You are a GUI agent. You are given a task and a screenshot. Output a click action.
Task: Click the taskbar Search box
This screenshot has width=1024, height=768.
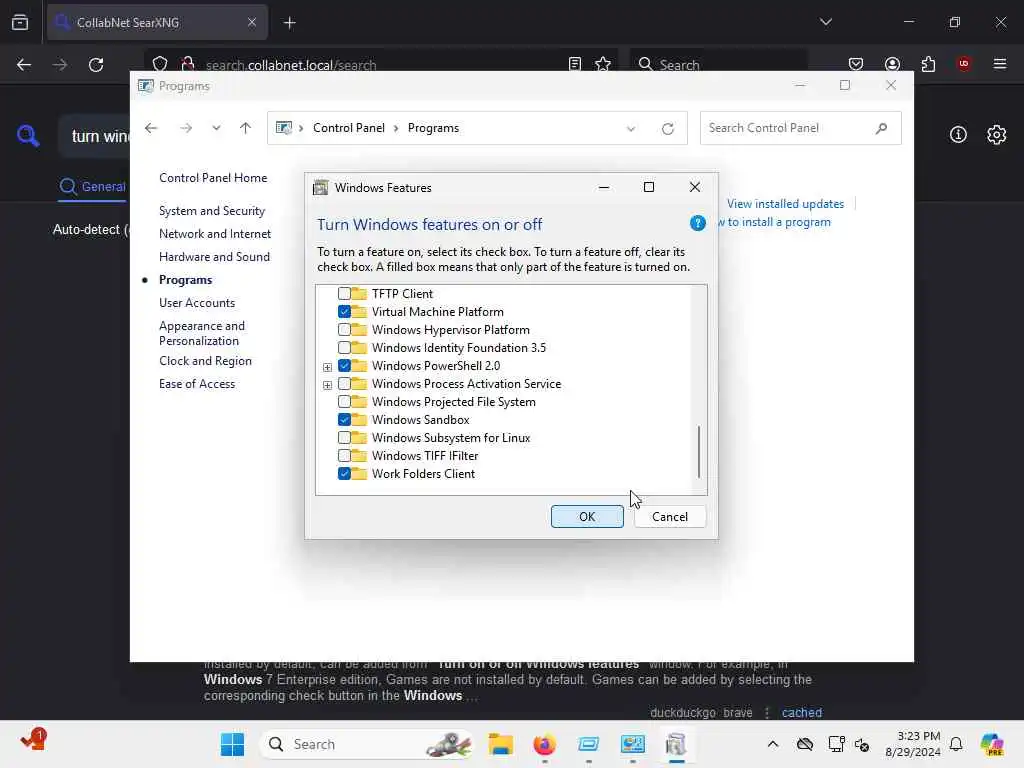[x=367, y=744]
